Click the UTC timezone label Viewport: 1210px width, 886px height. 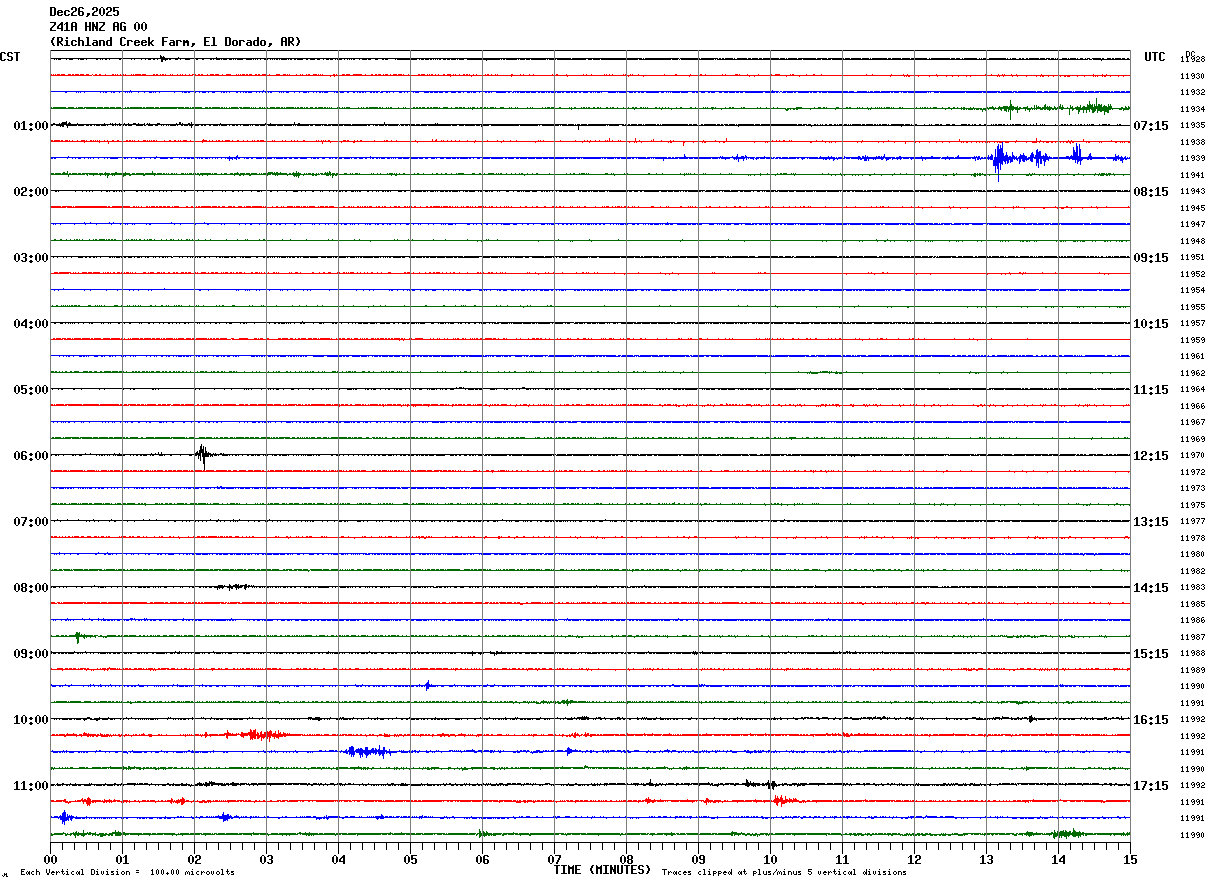point(1155,57)
